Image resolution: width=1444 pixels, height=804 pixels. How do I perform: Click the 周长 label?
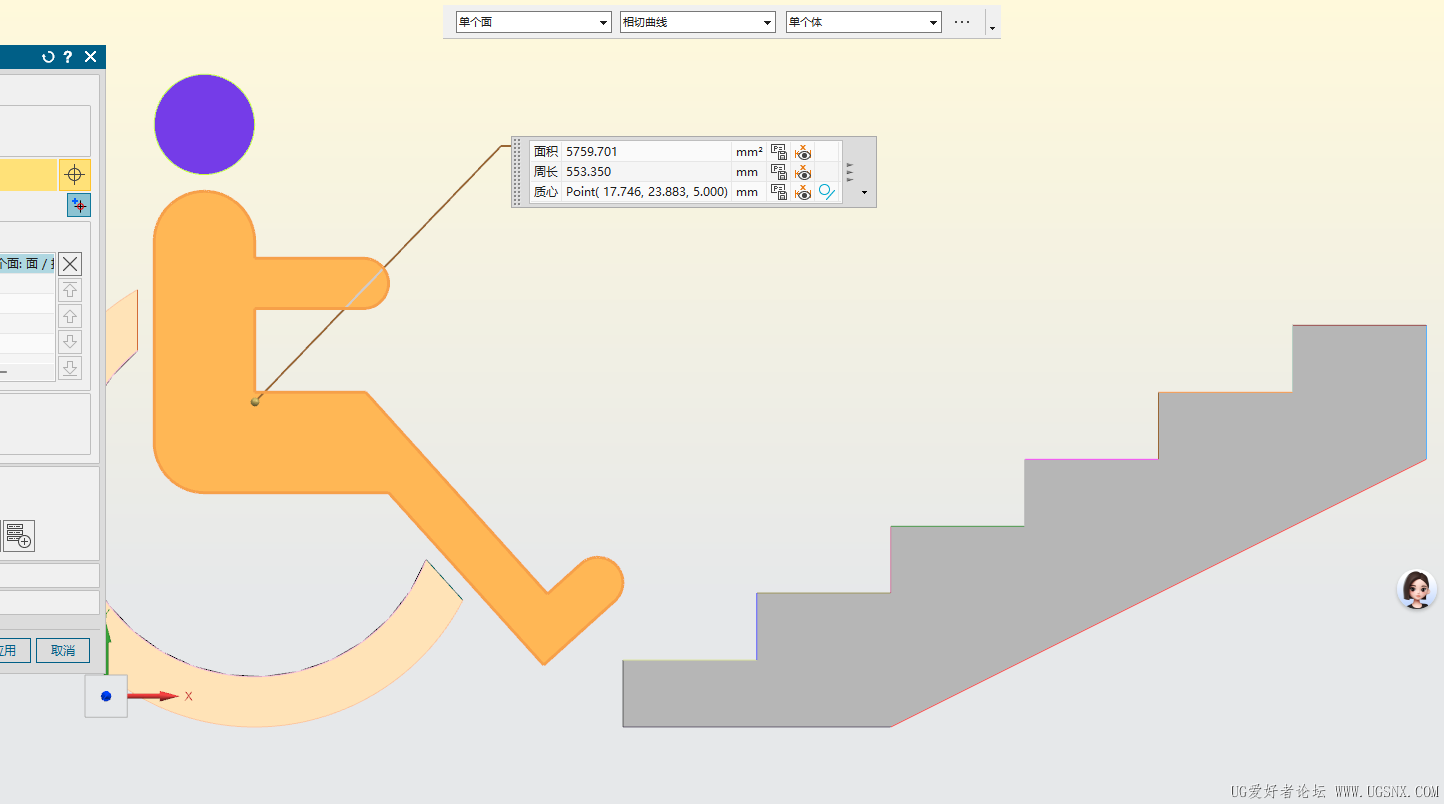(x=546, y=172)
